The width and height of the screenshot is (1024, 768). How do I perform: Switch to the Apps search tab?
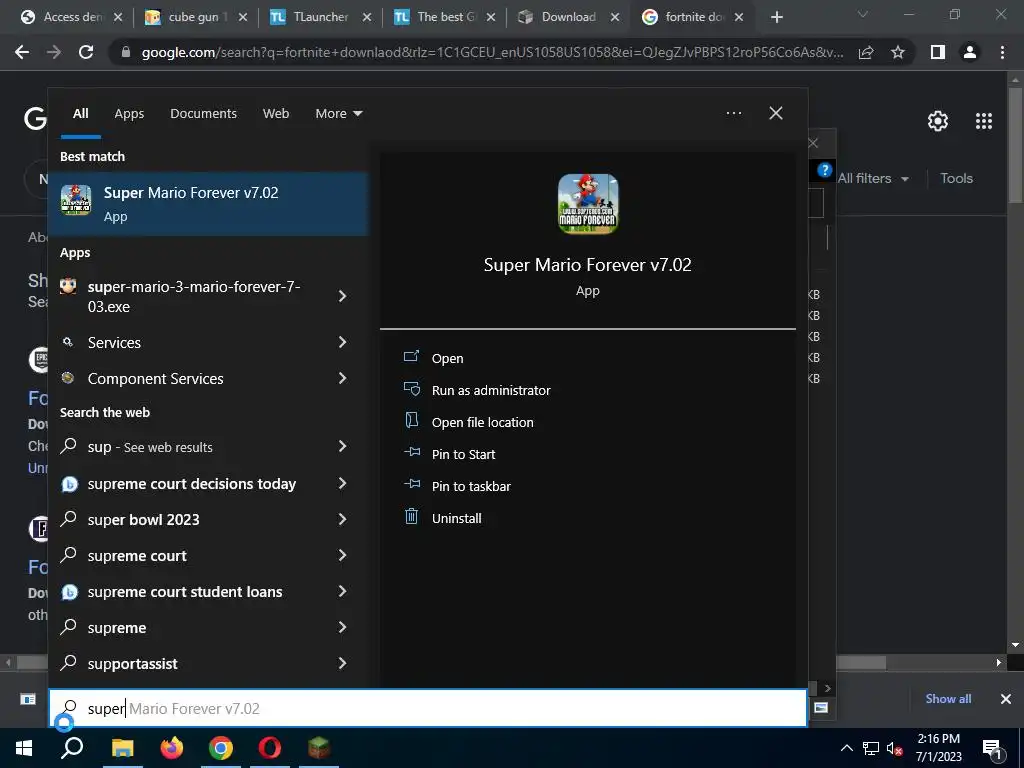point(129,114)
